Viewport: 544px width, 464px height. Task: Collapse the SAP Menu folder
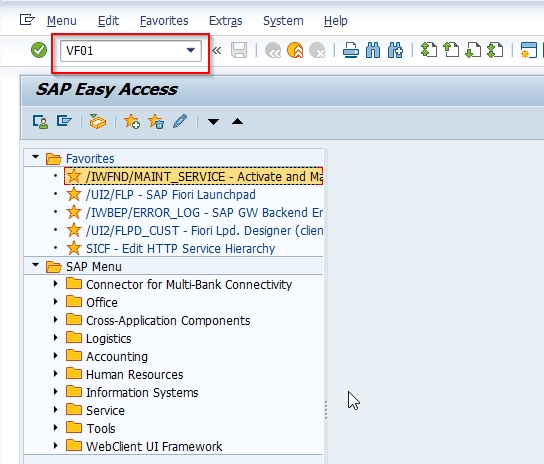point(35,265)
